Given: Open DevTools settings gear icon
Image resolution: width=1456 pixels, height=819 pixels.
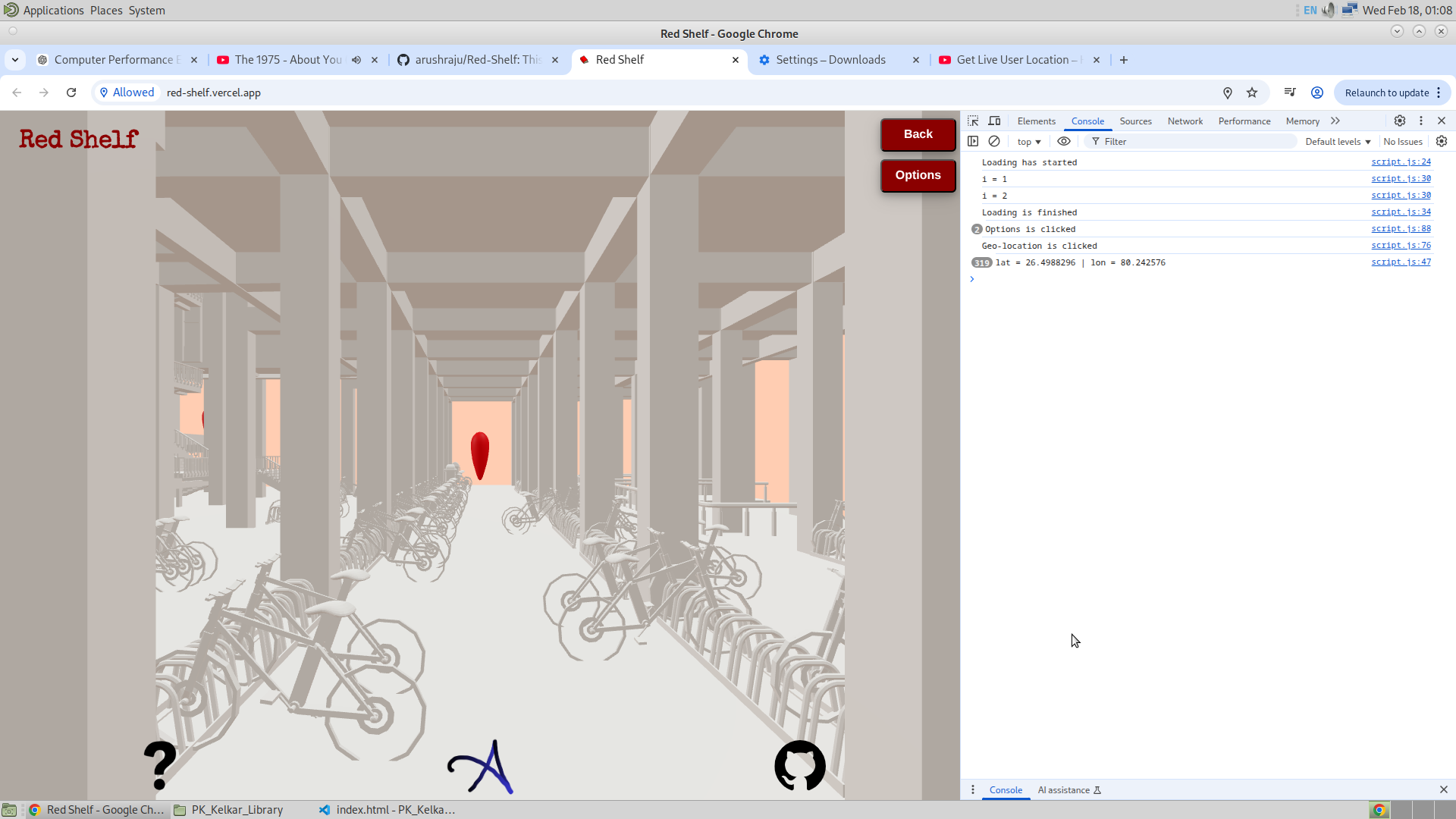Looking at the screenshot, I should pyautogui.click(x=1400, y=121).
